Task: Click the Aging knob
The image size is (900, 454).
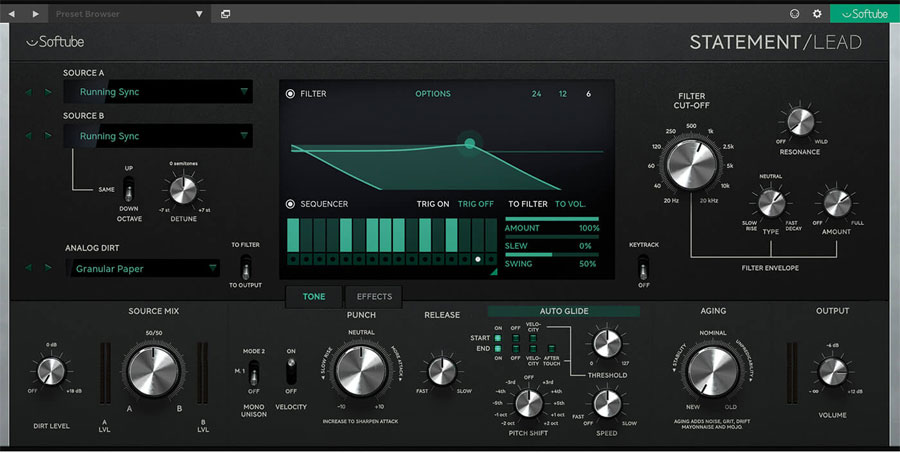Action: pyautogui.click(x=713, y=371)
